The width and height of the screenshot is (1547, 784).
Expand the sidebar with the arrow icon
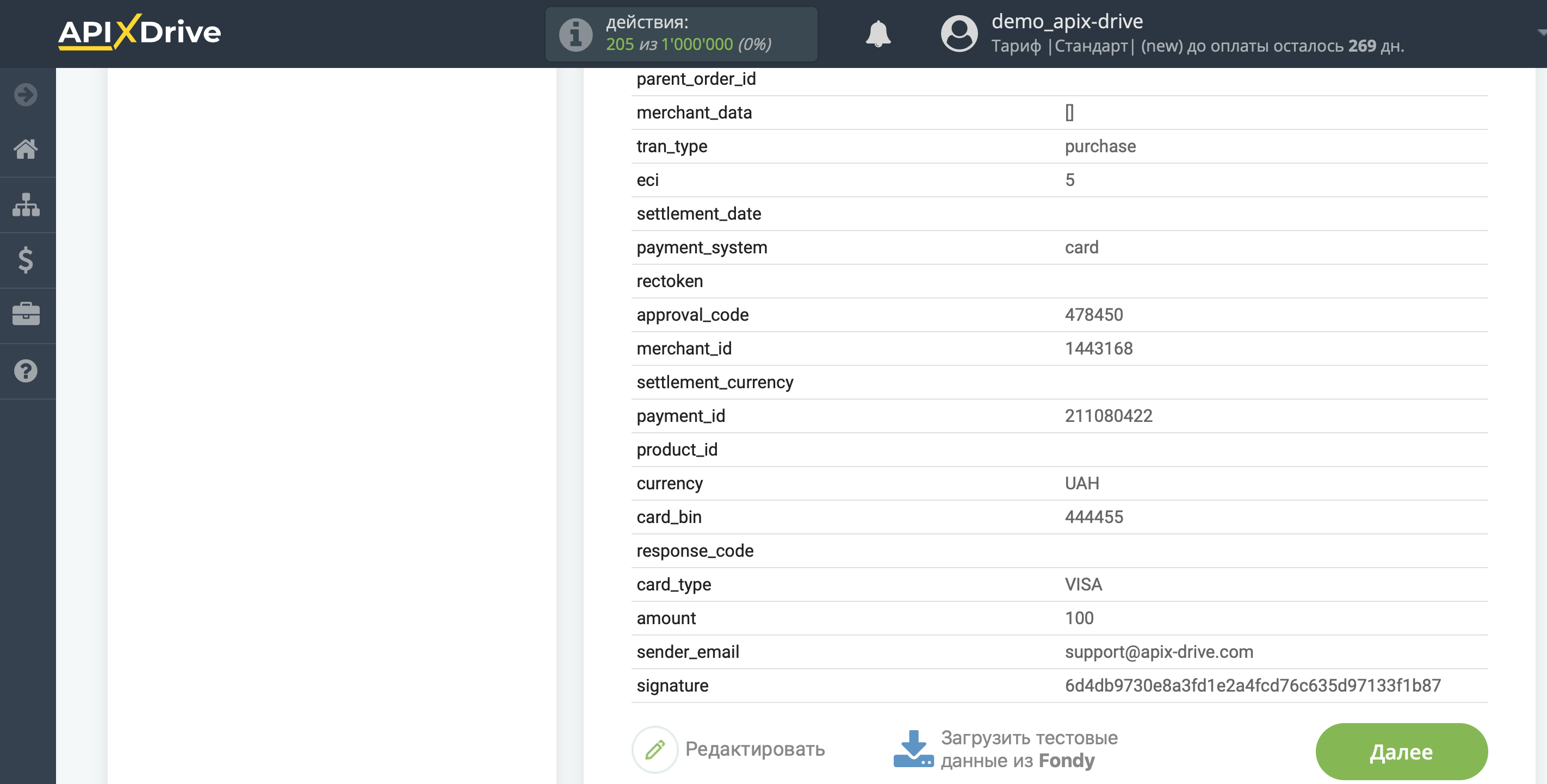[x=26, y=95]
